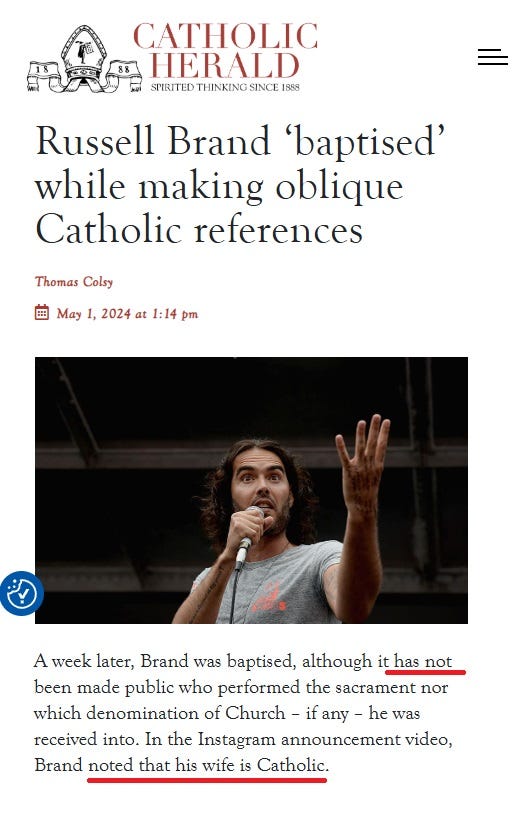Click the '18' ribbon on the crest
Viewport: 517px width, 832px height.
(x=42, y=69)
